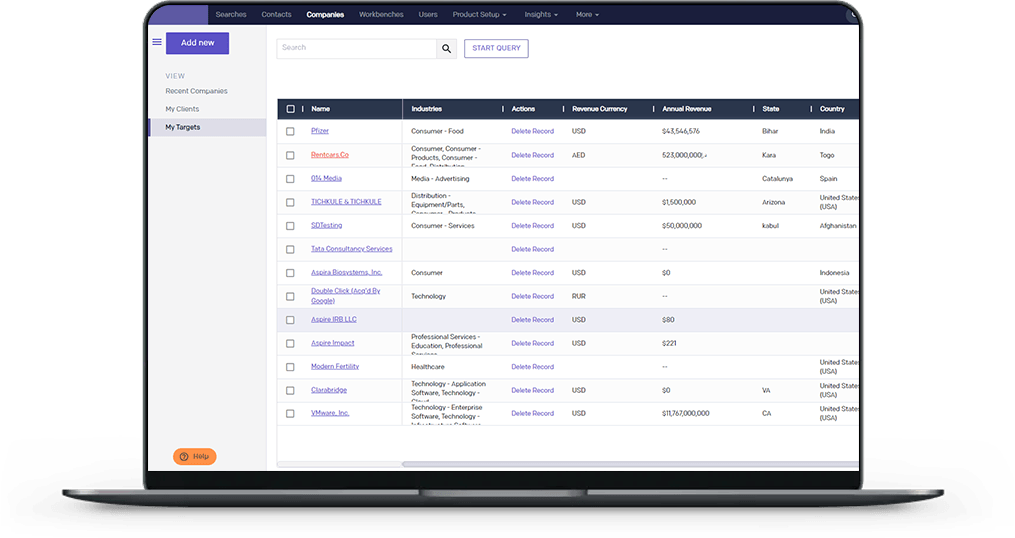
Task: Click the Industries column header
Action: (x=427, y=109)
